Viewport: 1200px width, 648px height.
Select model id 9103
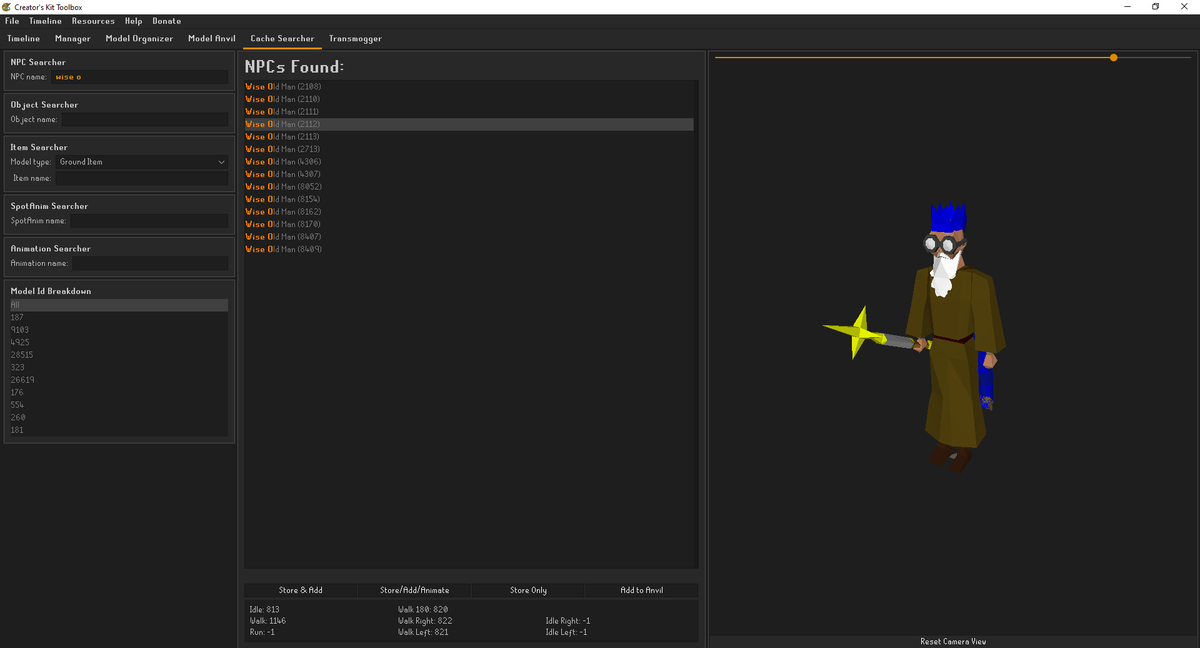119,330
